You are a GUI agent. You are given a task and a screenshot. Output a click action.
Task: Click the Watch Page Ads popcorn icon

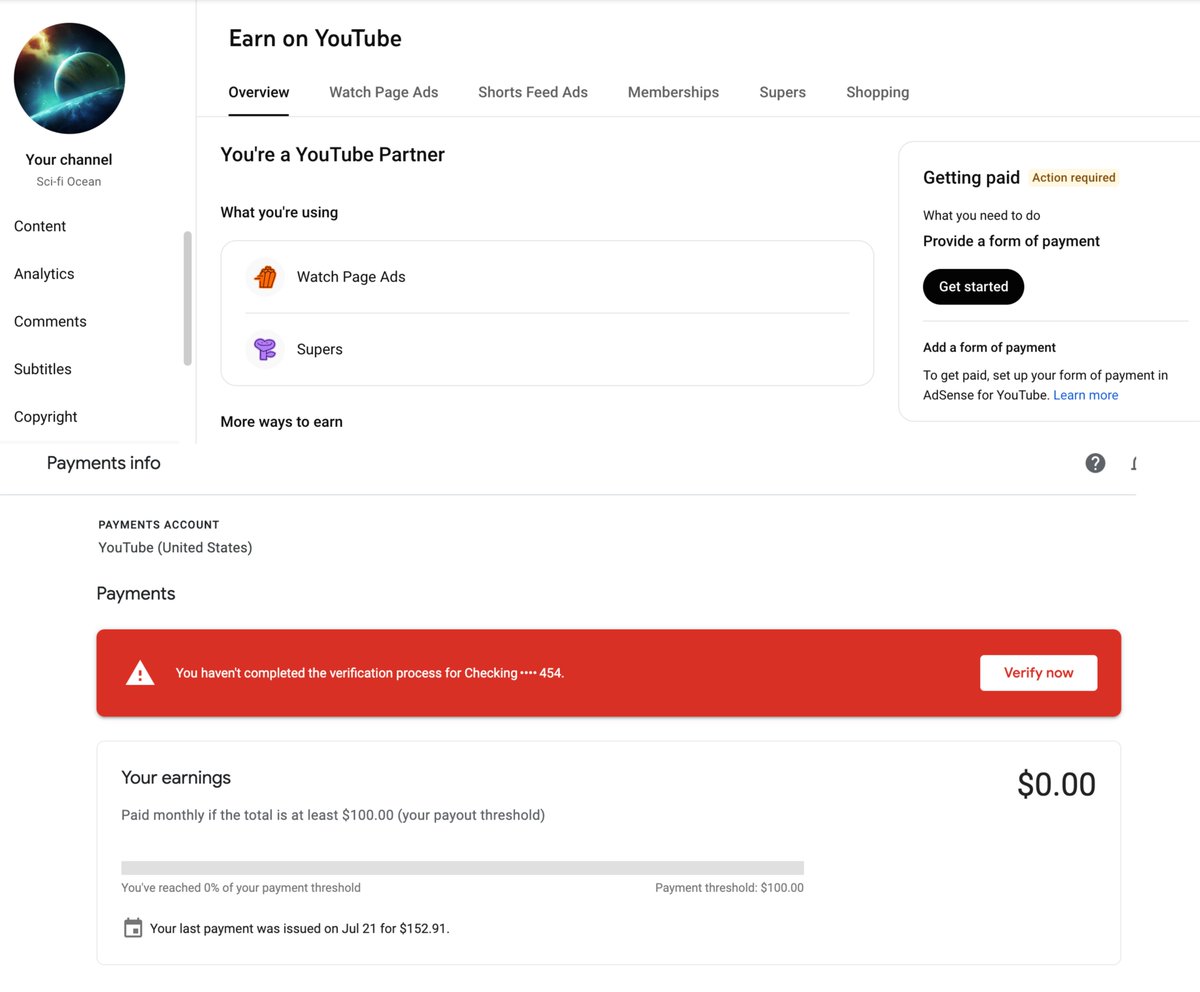(x=265, y=277)
